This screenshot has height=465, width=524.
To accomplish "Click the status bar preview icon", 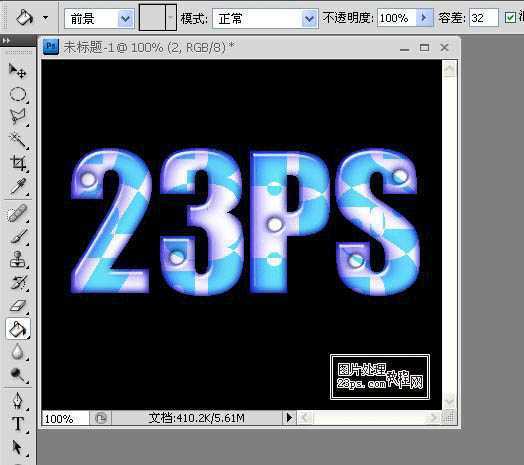I will 101,418.
